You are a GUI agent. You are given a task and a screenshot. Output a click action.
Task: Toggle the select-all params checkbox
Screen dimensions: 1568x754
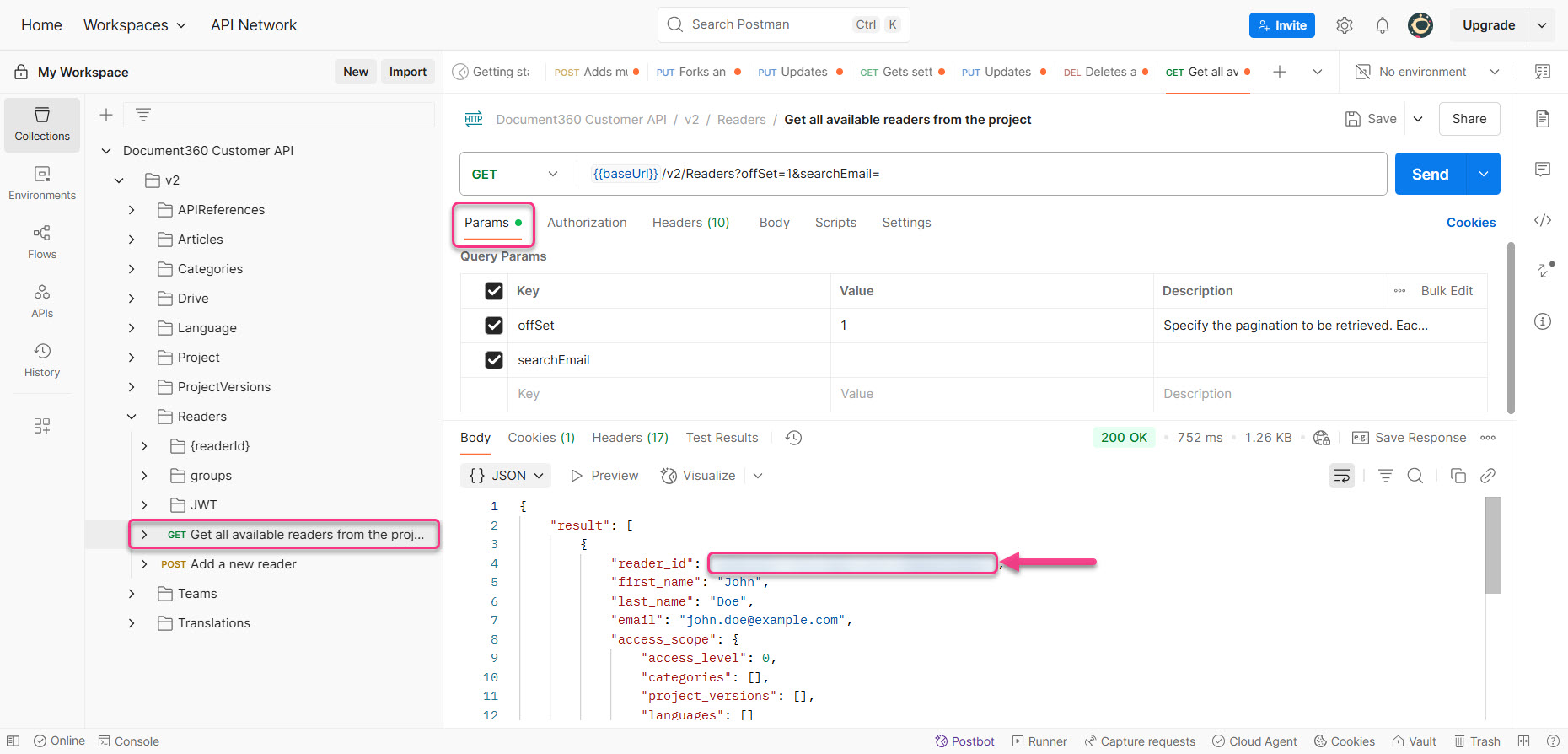pos(494,291)
